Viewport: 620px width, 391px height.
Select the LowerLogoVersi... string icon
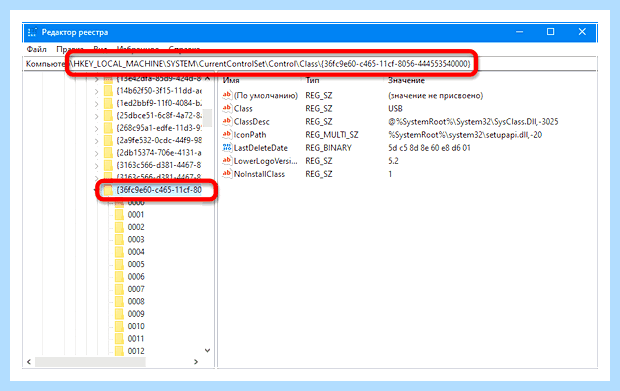tap(227, 161)
